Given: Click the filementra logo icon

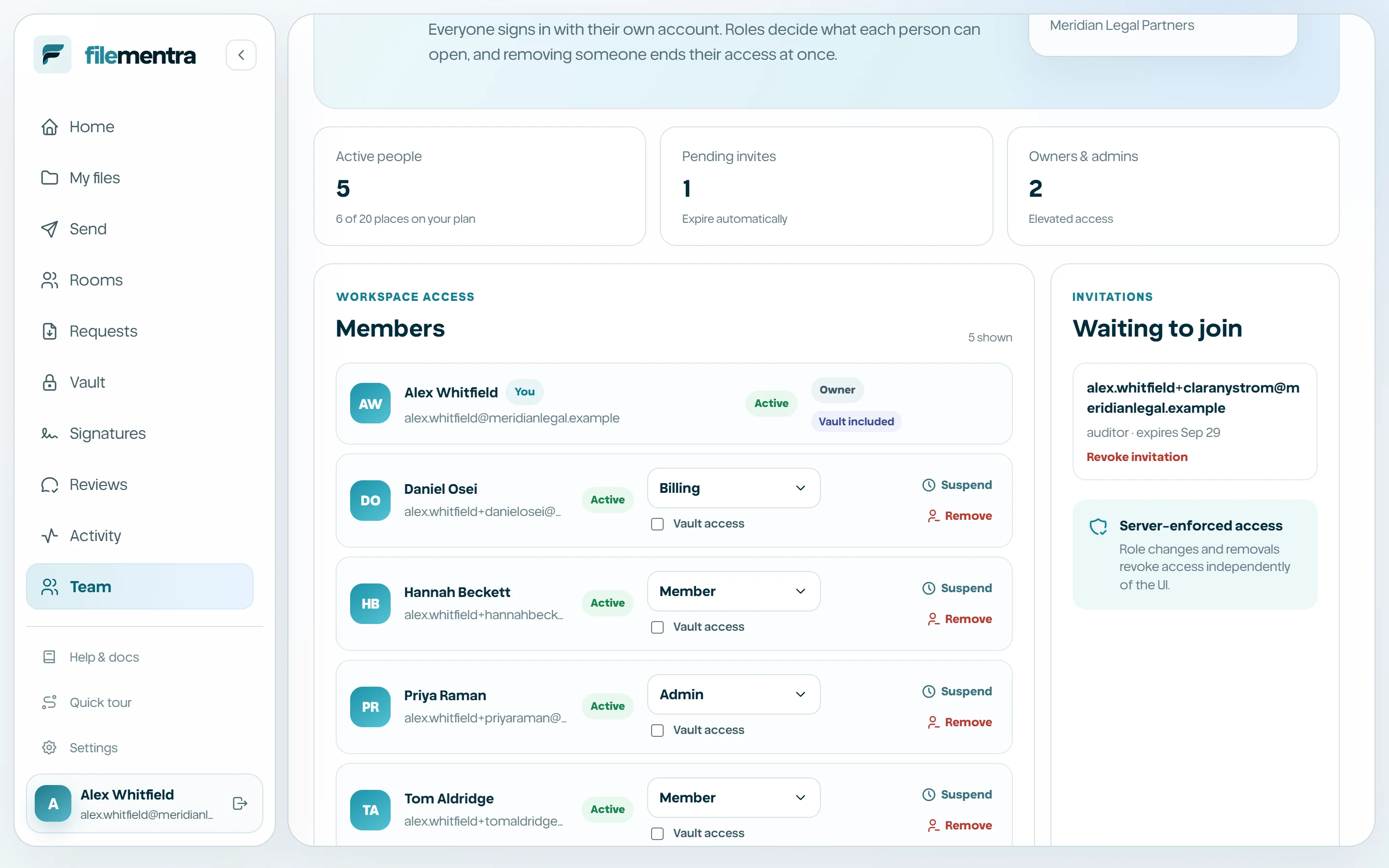Looking at the screenshot, I should click(x=52, y=54).
